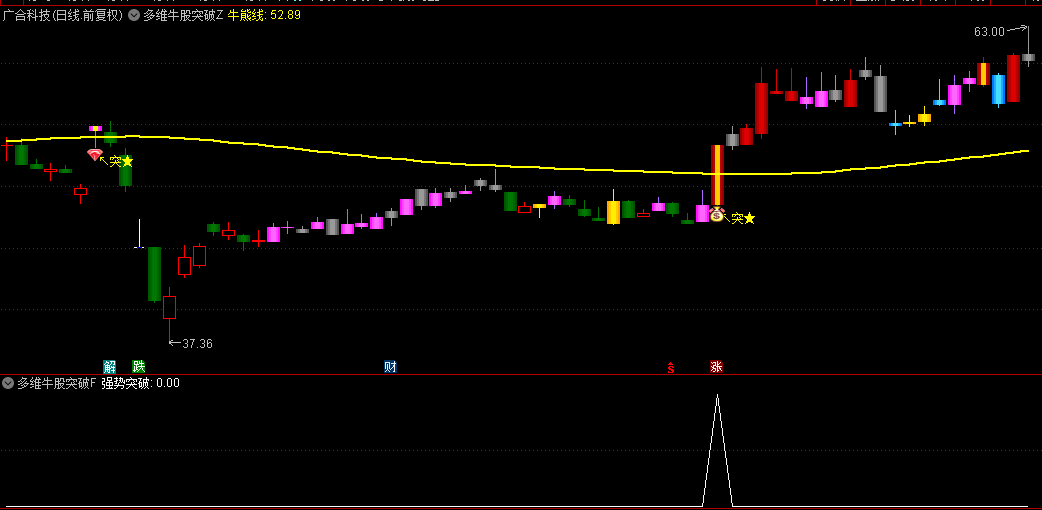Click the 强势突破: 0.00 value
Viewport: 1042px width, 510px height.
click(140, 383)
